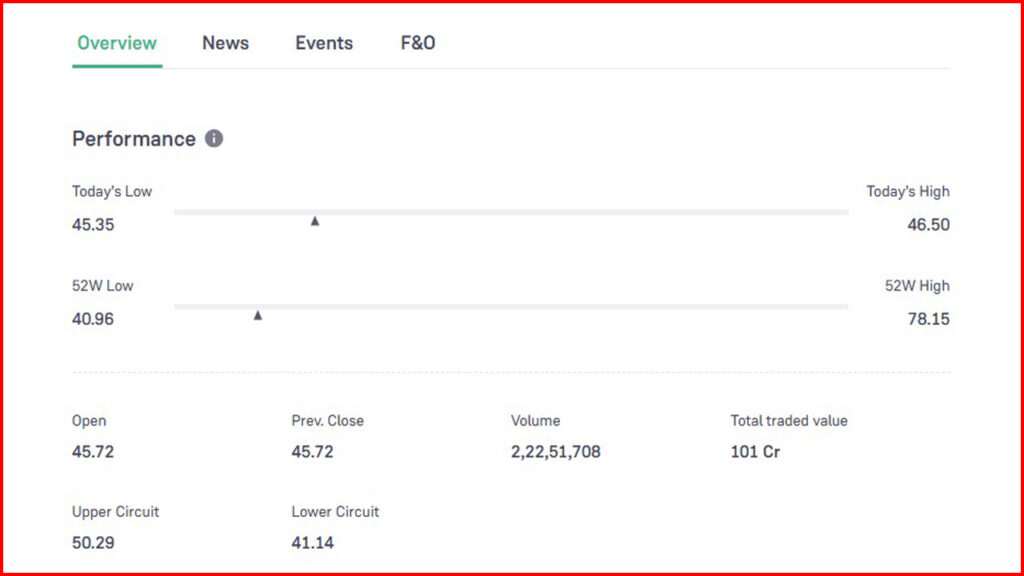Select Volume value 2,22,51,708

555,452
